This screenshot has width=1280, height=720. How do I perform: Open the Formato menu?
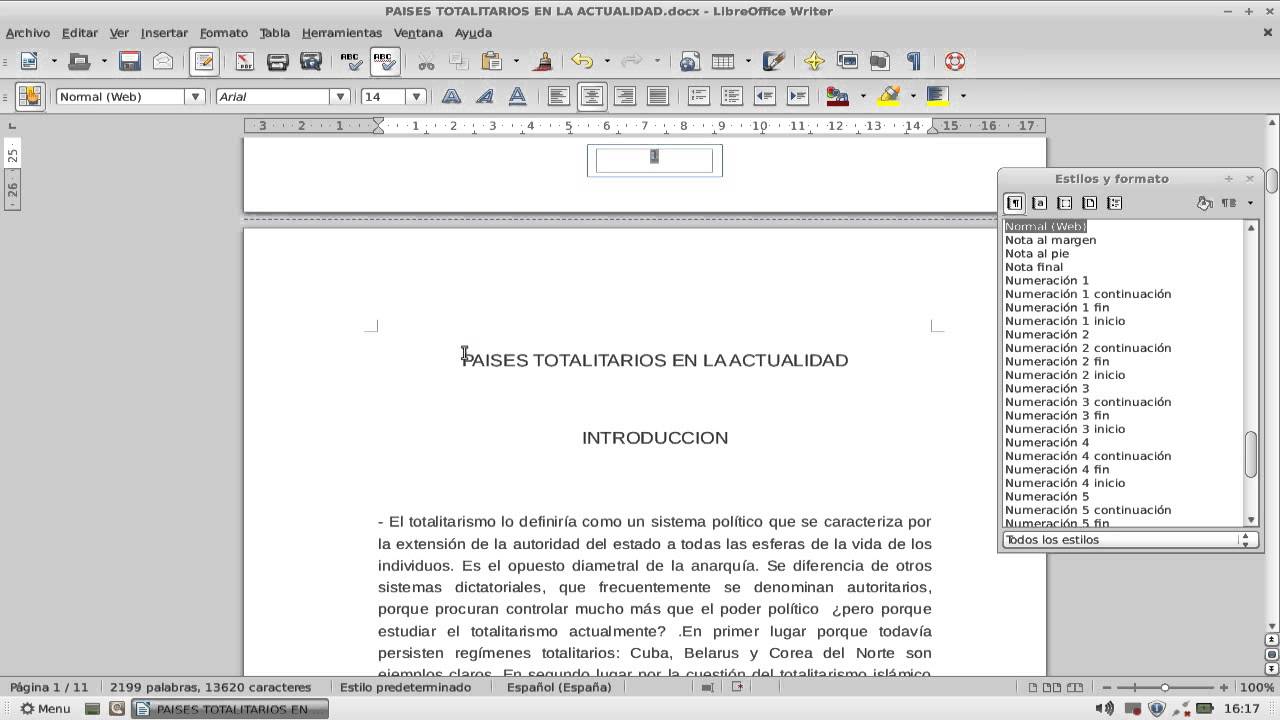tap(224, 33)
